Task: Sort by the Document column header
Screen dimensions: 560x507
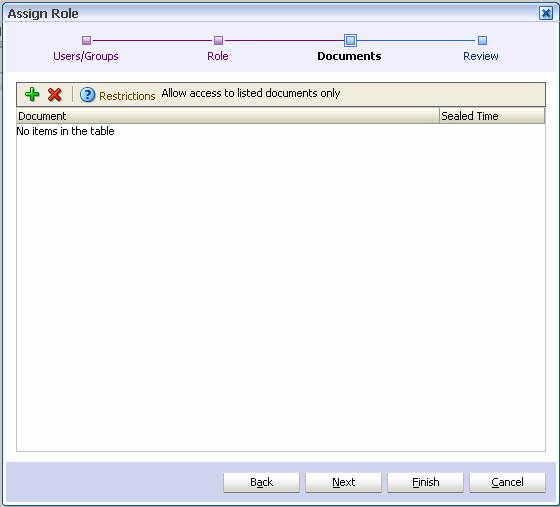Action: click(228, 116)
